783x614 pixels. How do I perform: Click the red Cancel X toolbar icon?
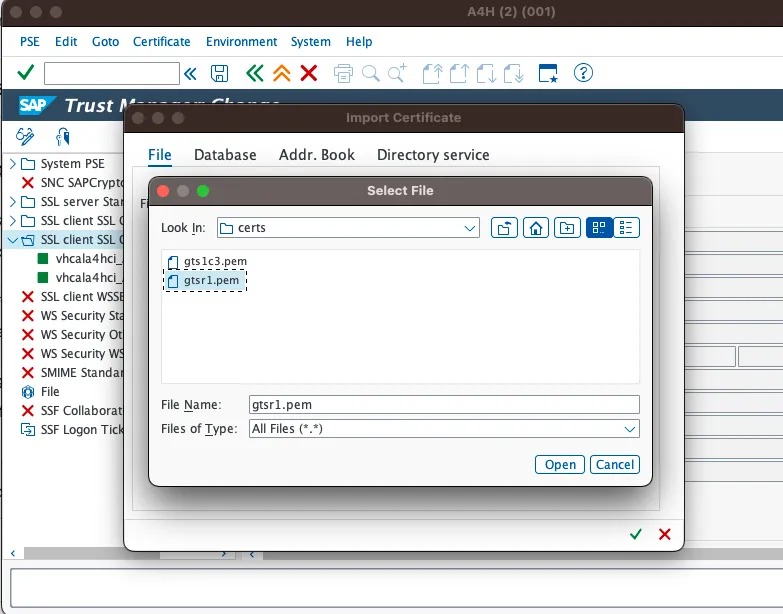[309, 73]
